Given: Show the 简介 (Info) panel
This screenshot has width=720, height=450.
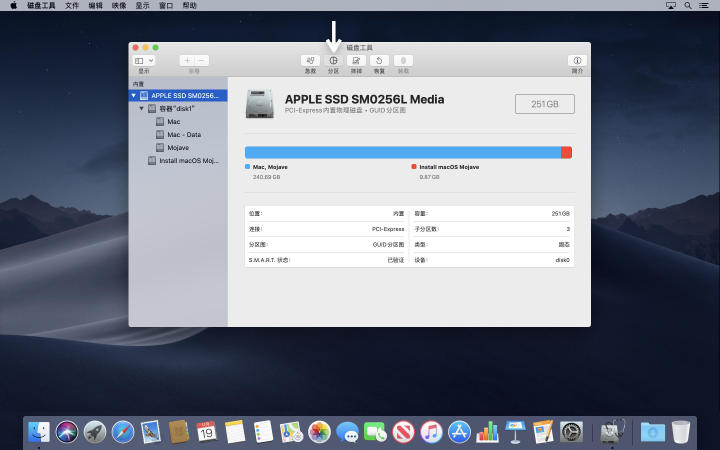Looking at the screenshot, I should tap(577, 61).
